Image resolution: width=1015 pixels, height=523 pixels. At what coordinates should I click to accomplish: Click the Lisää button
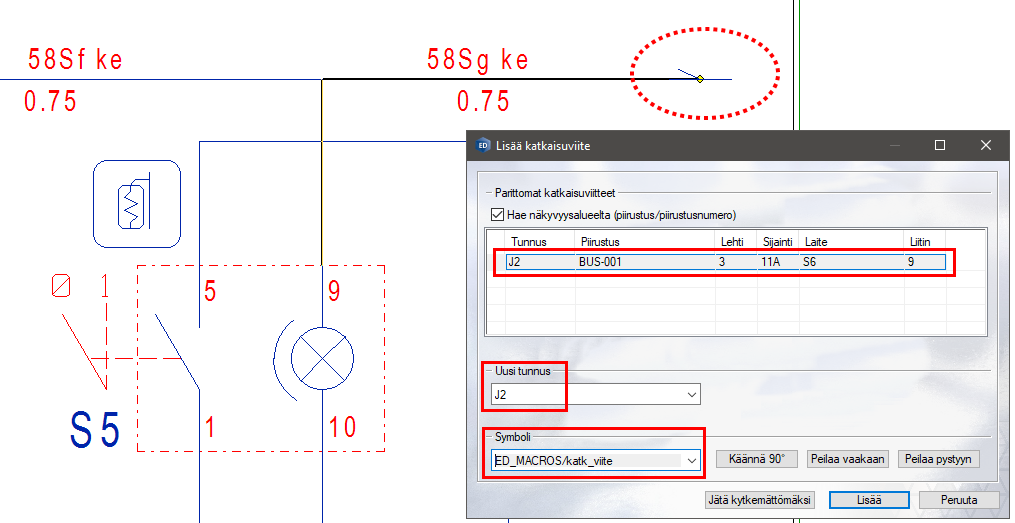pos(869,500)
